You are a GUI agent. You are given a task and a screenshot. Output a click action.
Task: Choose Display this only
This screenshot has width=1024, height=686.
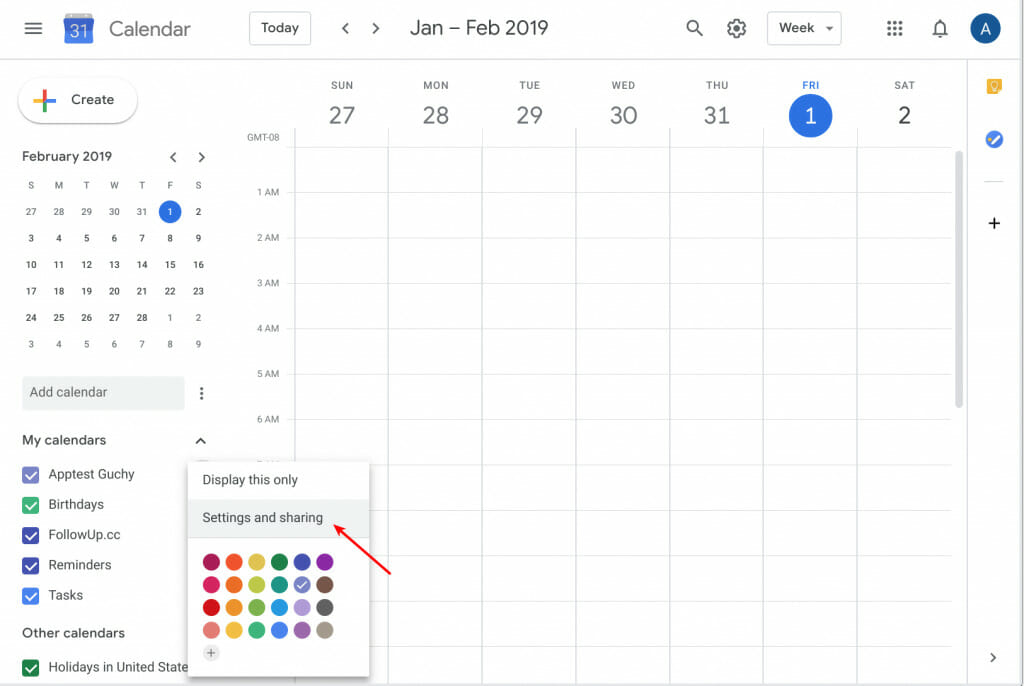250,479
